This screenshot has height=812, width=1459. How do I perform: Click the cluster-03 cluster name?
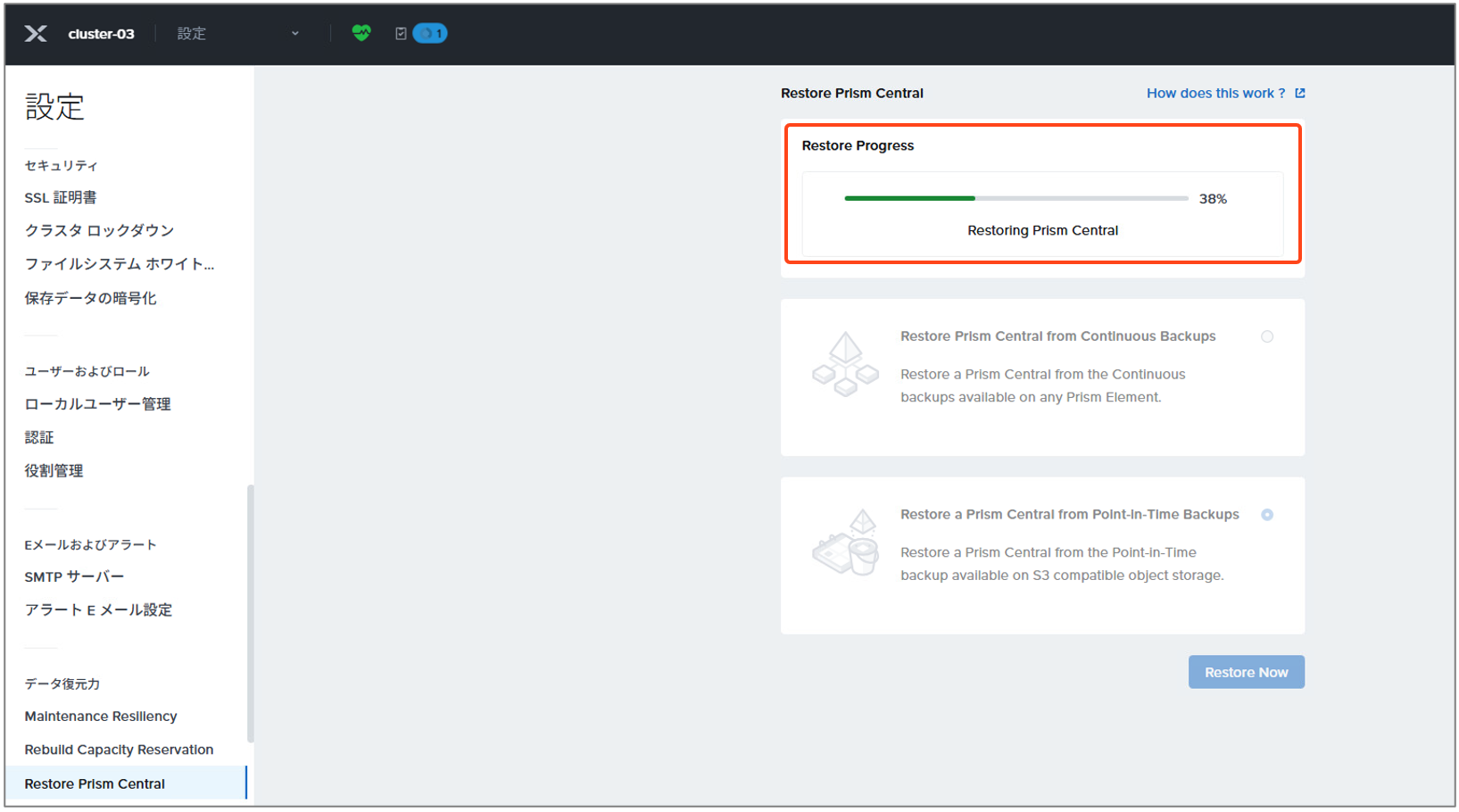click(101, 34)
